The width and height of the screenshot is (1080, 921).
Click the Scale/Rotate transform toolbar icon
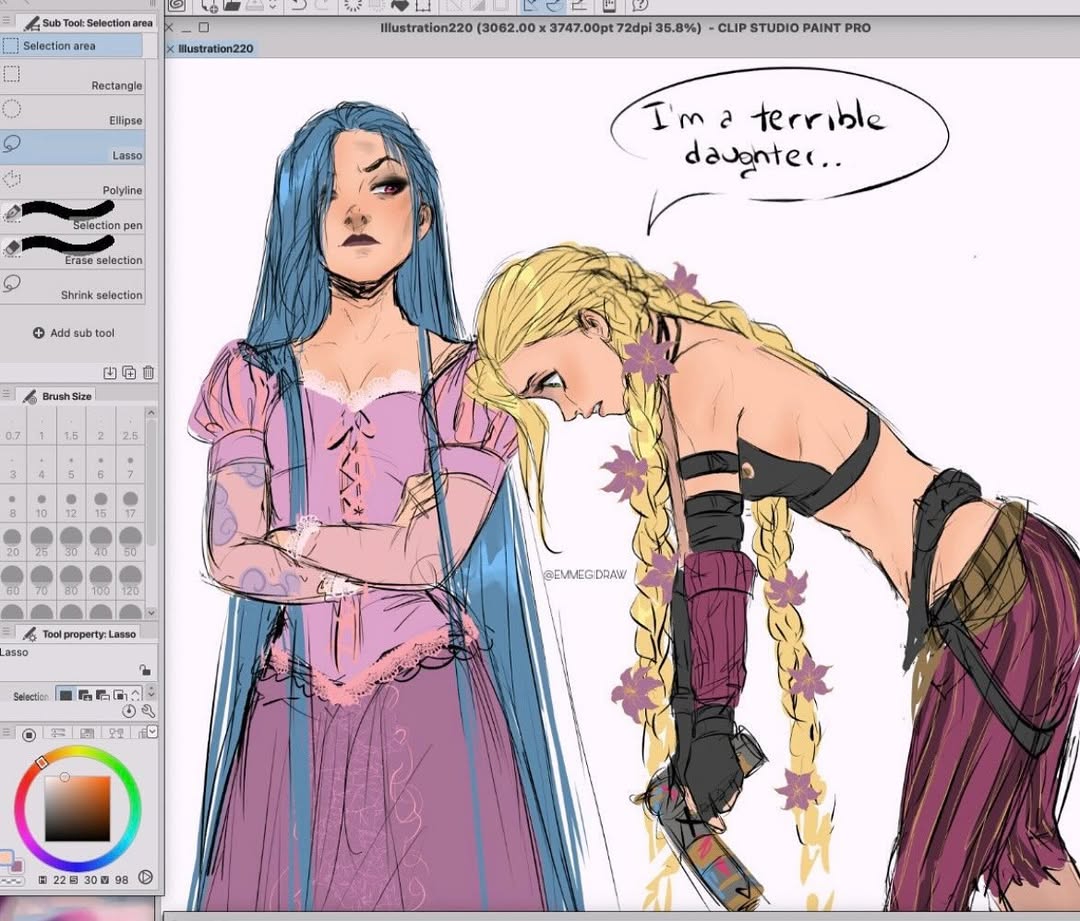click(x=423, y=6)
